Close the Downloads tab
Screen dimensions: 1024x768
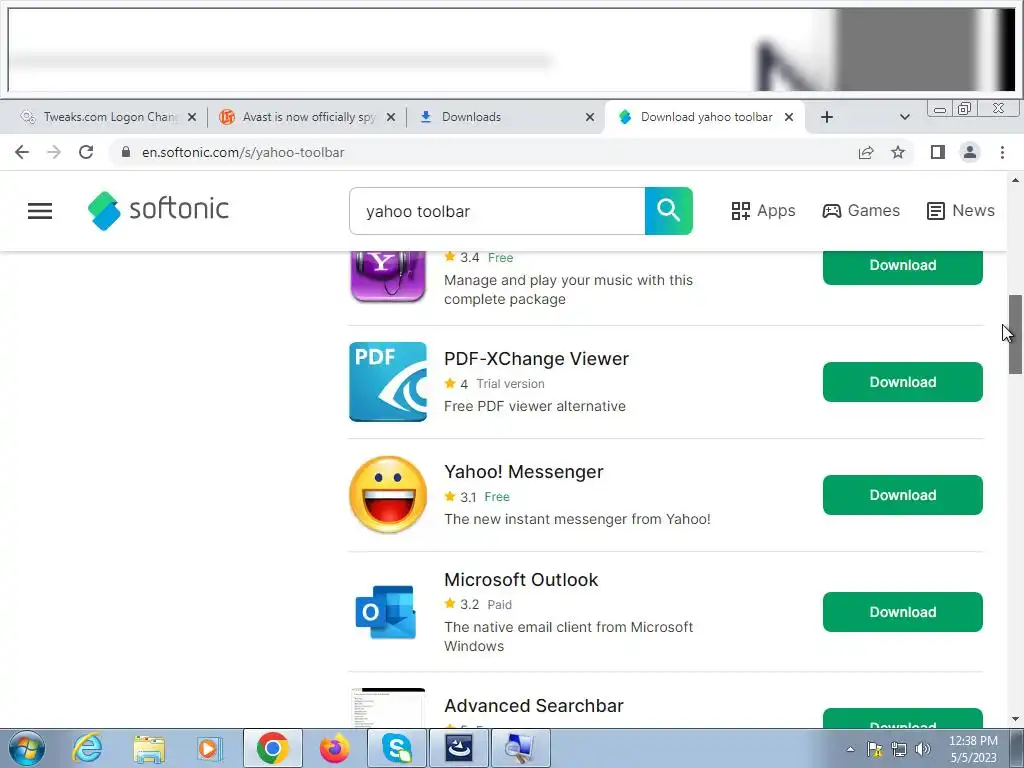(x=590, y=117)
